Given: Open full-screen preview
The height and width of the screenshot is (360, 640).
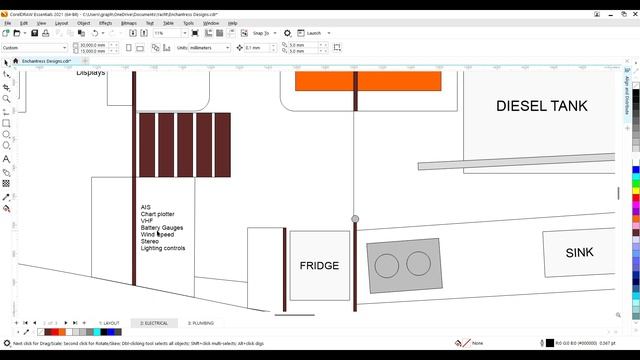Looking at the screenshot, I should [195, 33].
